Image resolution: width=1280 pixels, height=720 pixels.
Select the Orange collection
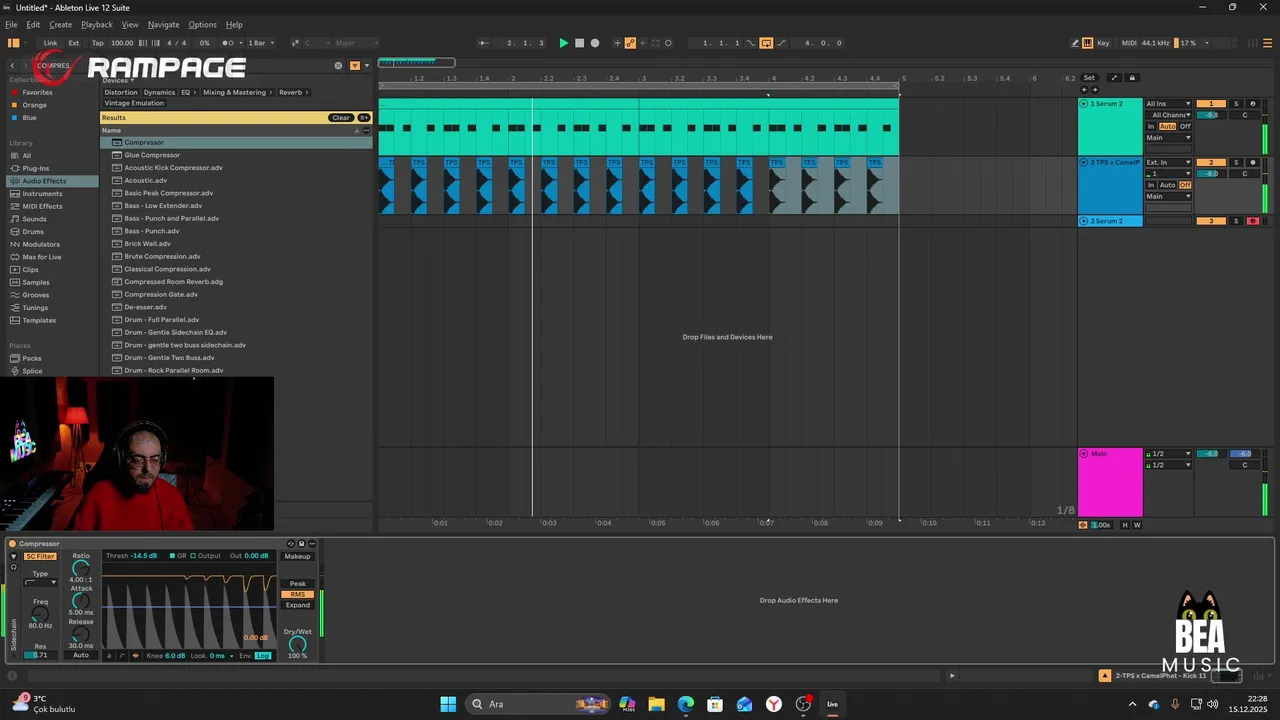(34, 105)
